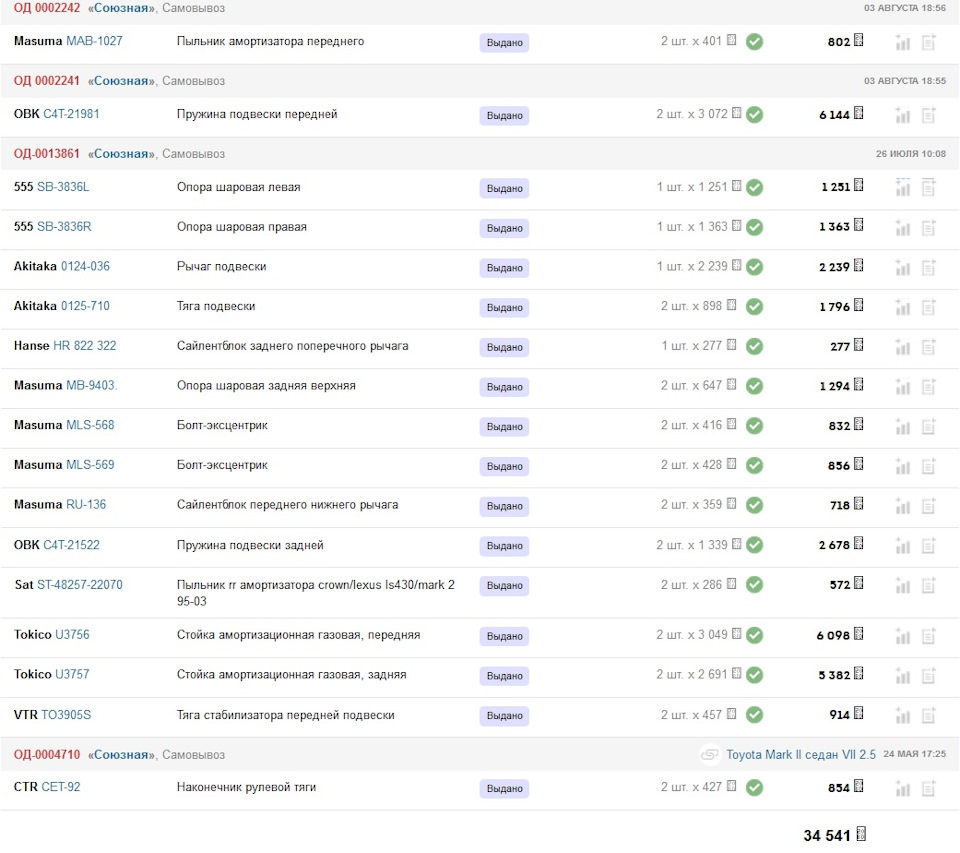Screen dimensions: 960x853
Task: Click the bar chart icon in the Sat ST-48257-22070 row
Action: (x=903, y=585)
